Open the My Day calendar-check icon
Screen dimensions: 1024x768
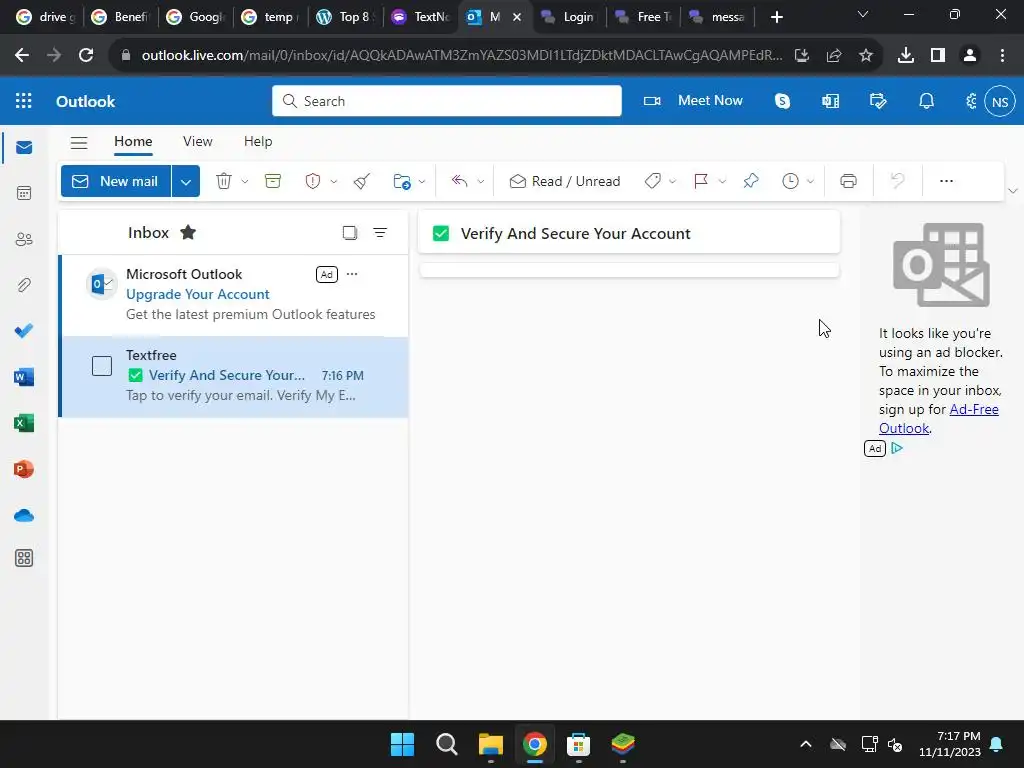878,101
